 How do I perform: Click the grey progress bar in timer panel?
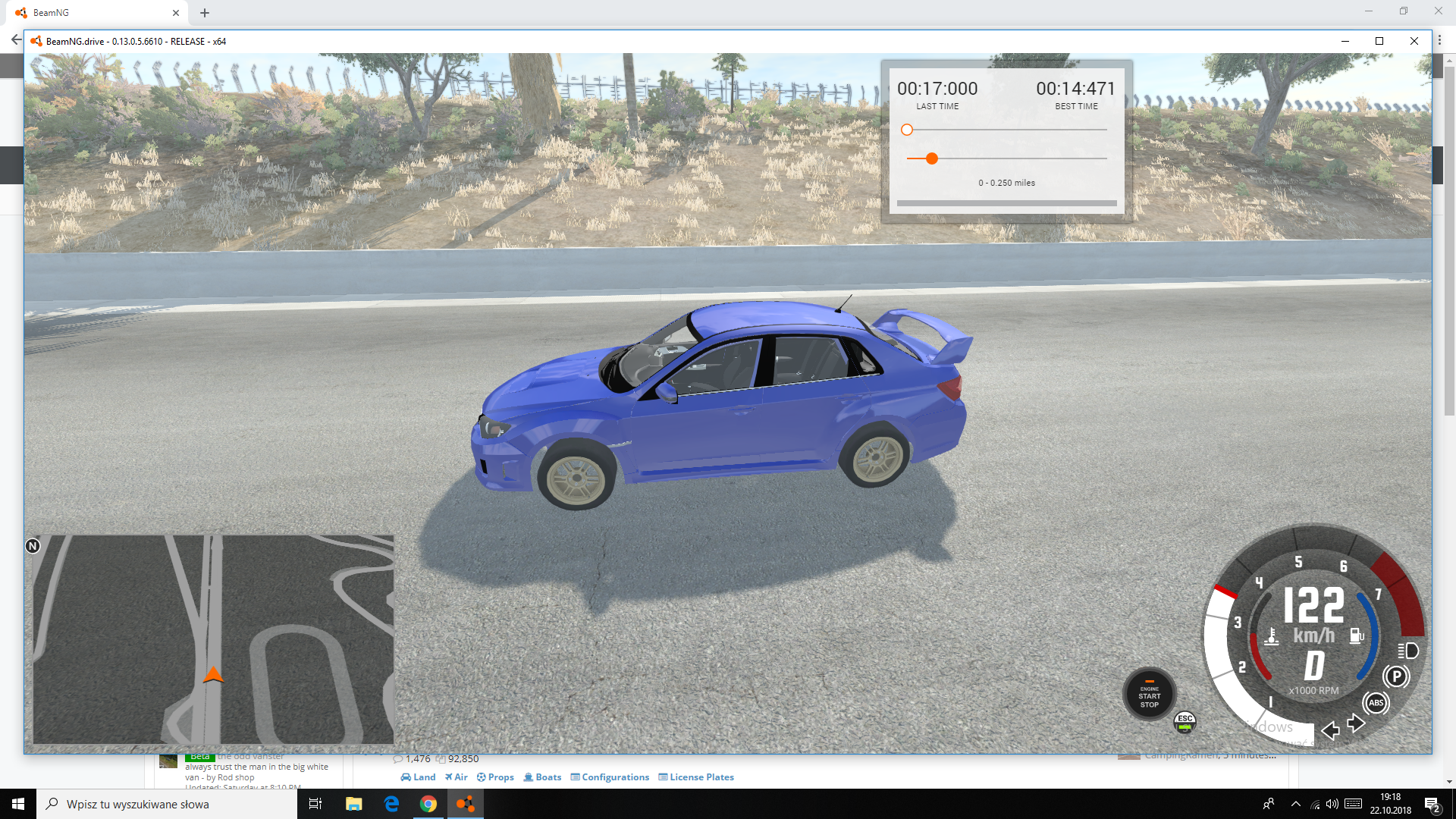(1006, 203)
